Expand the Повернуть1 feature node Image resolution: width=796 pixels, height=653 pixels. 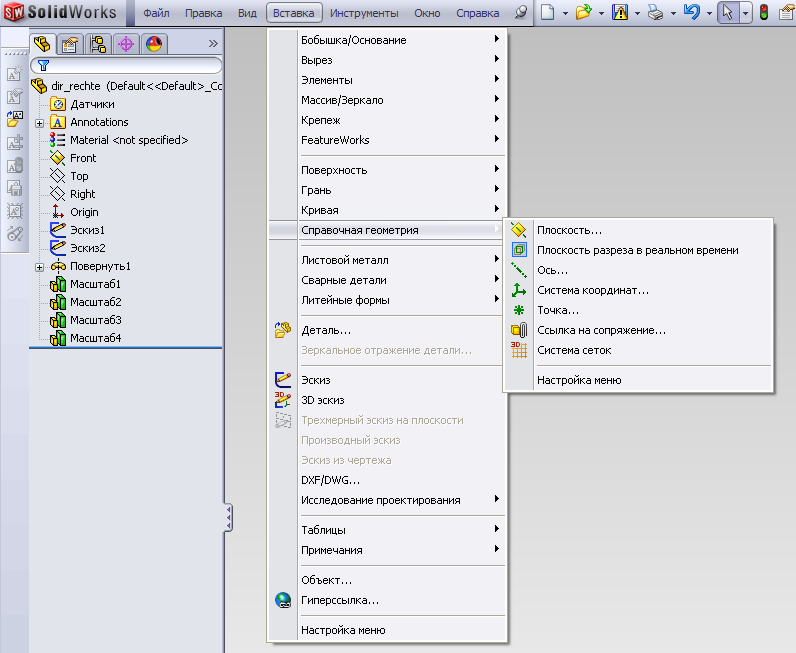tap(40, 267)
